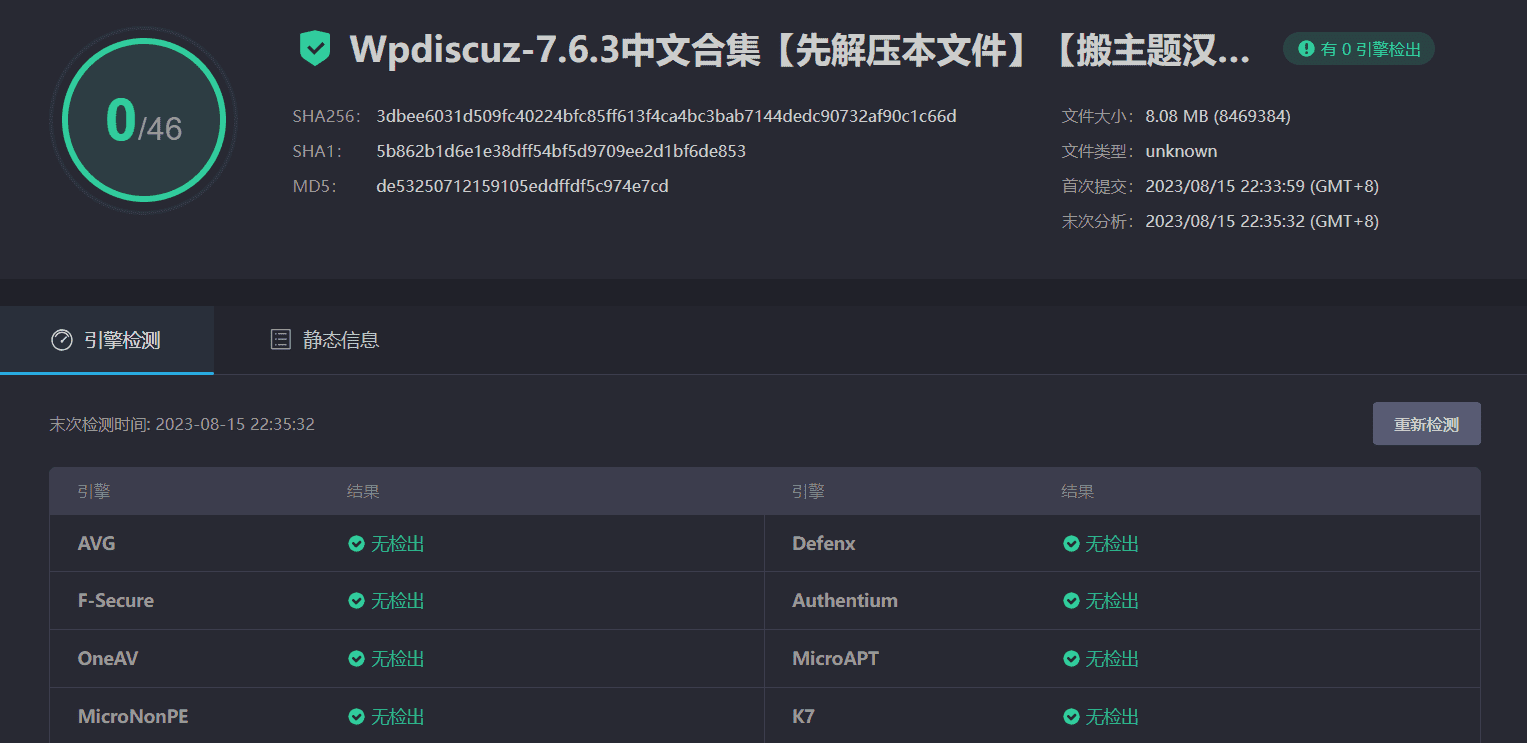Screen dimensions: 1527x743
Task: Click the 无检出 result for Authentium
Action: click(x=1113, y=601)
